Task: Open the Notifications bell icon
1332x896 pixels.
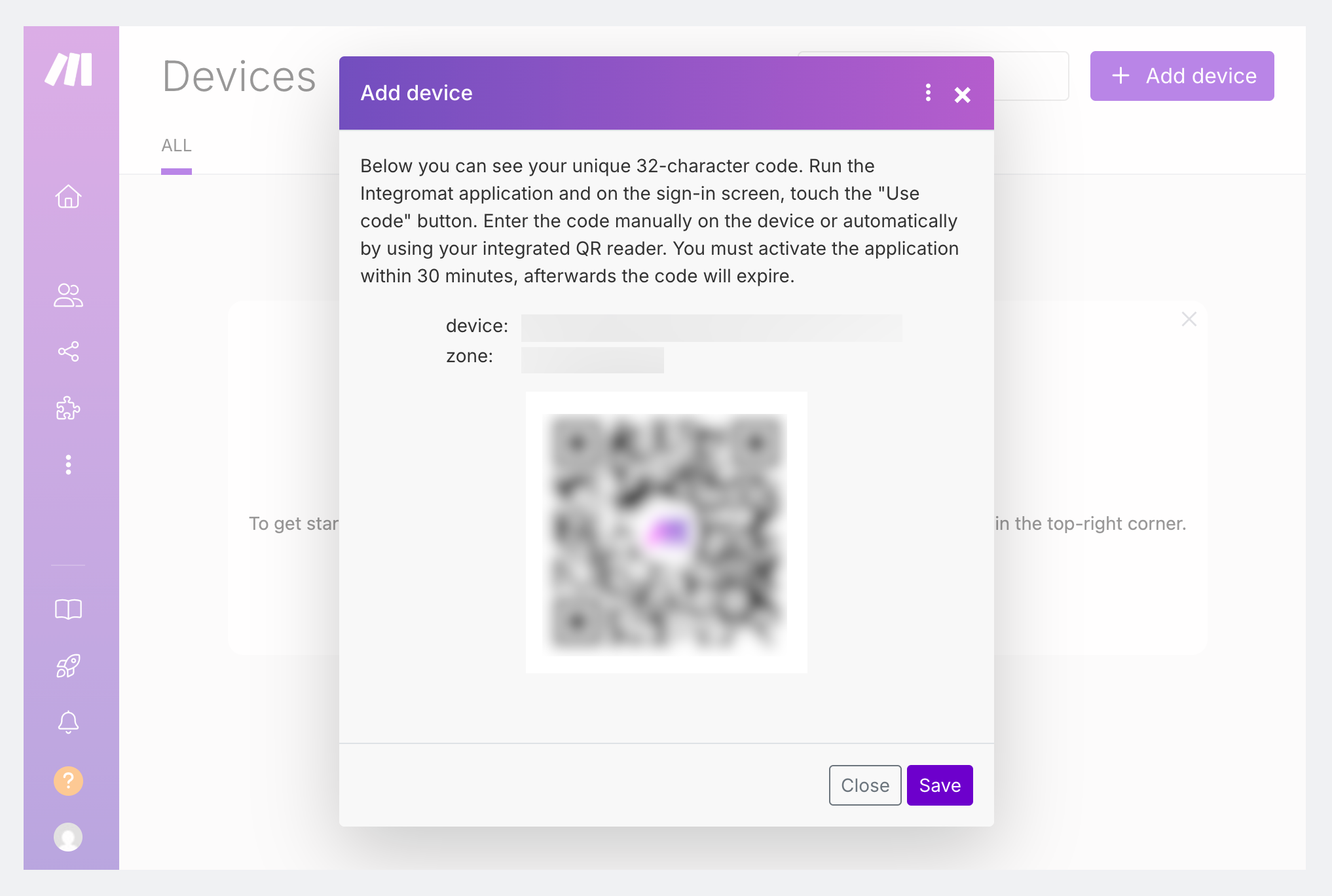Action: pos(68,722)
